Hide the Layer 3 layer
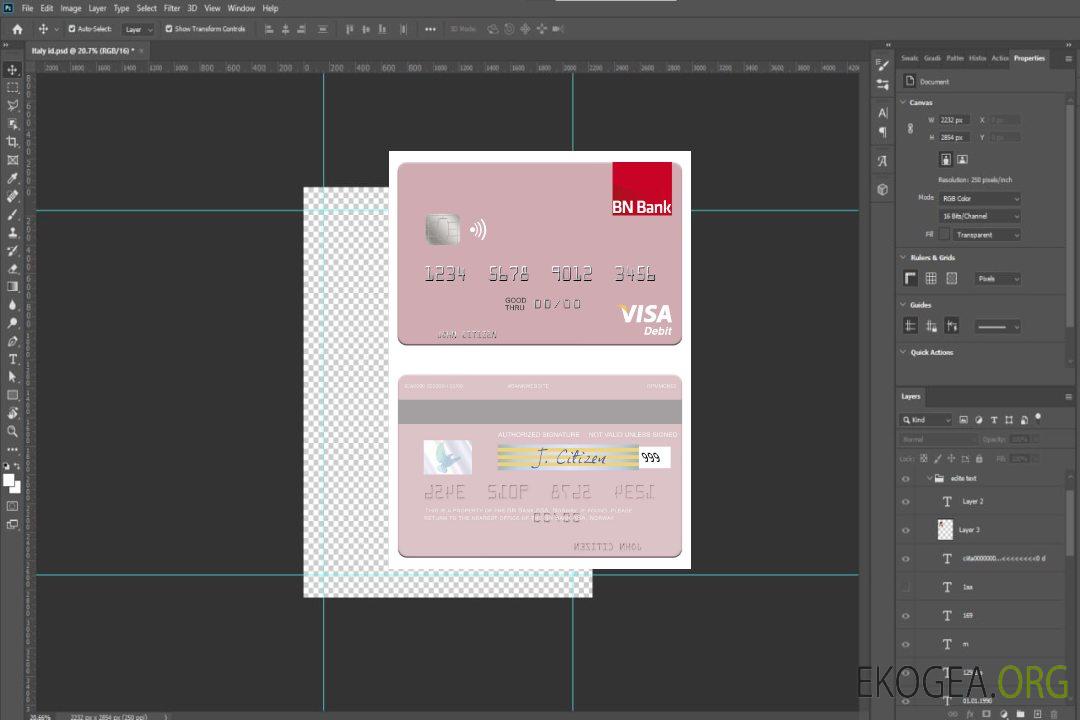This screenshot has height=720, width=1080. [x=906, y=531]
